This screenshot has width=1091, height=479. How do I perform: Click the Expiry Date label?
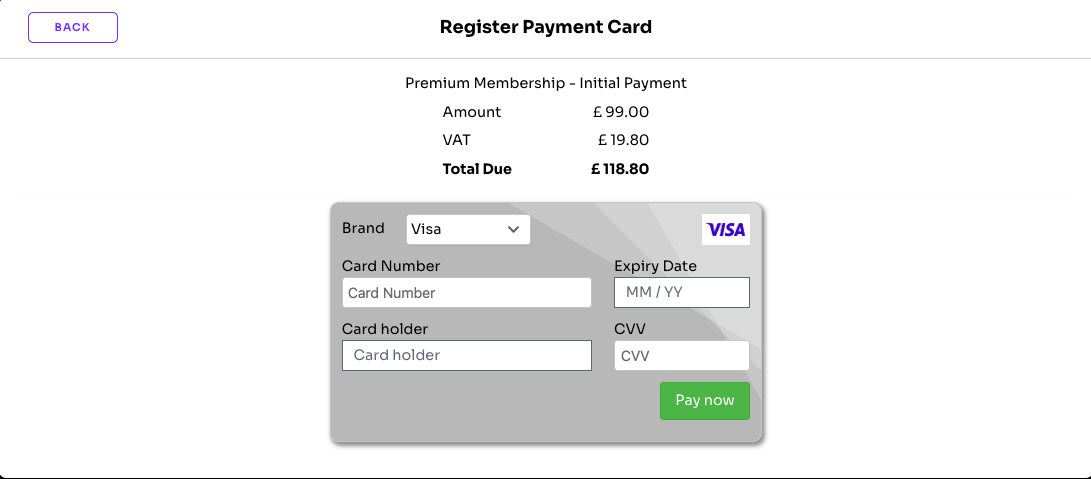pyautogui.click(x=655, y=266)
